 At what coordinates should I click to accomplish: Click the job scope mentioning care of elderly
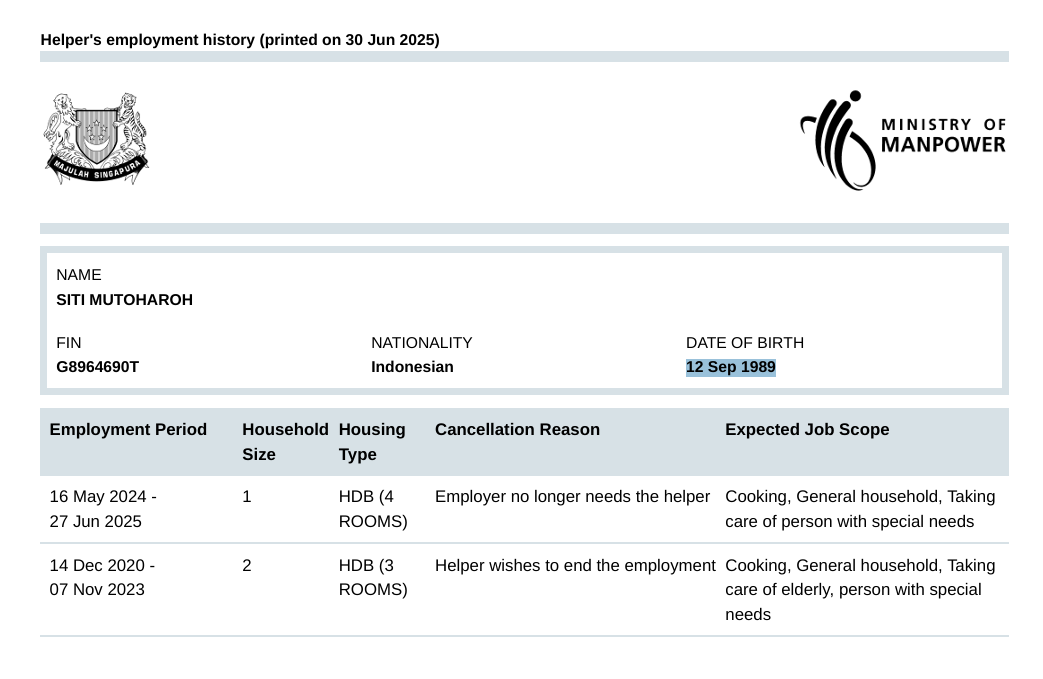click(859, 590)
